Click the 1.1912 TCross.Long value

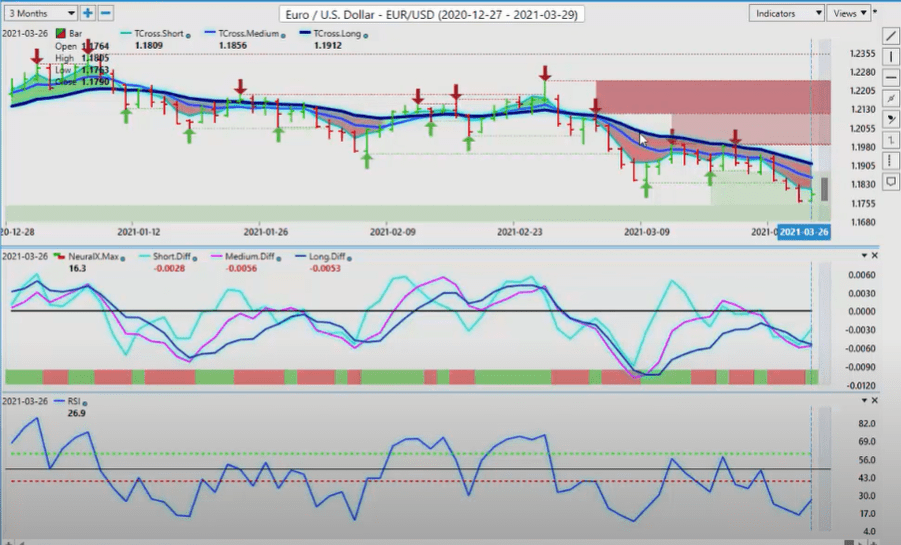pyautogui.click(x=328, y=45)
